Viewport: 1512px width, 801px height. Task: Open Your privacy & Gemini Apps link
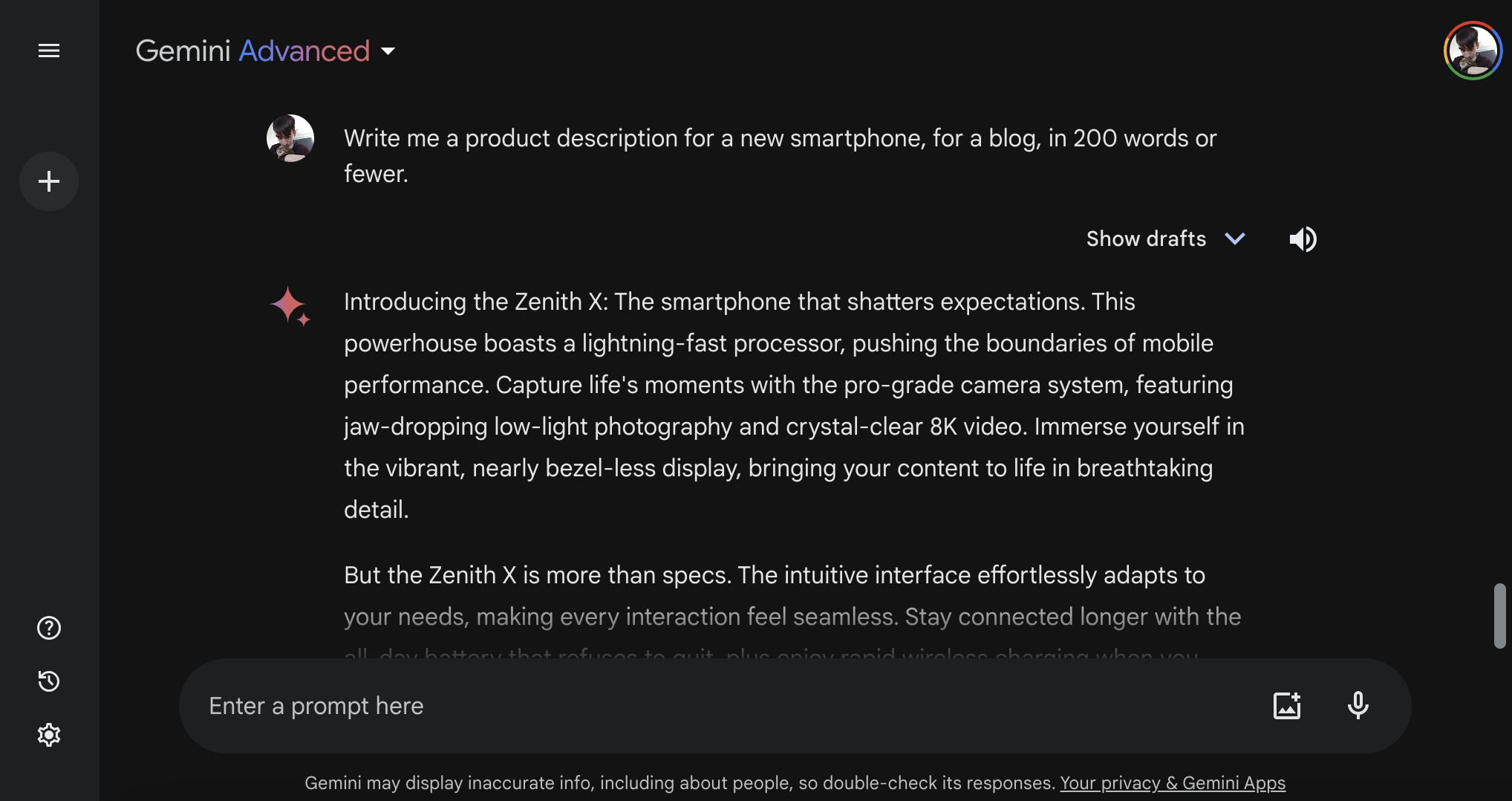pos(1172,783)
